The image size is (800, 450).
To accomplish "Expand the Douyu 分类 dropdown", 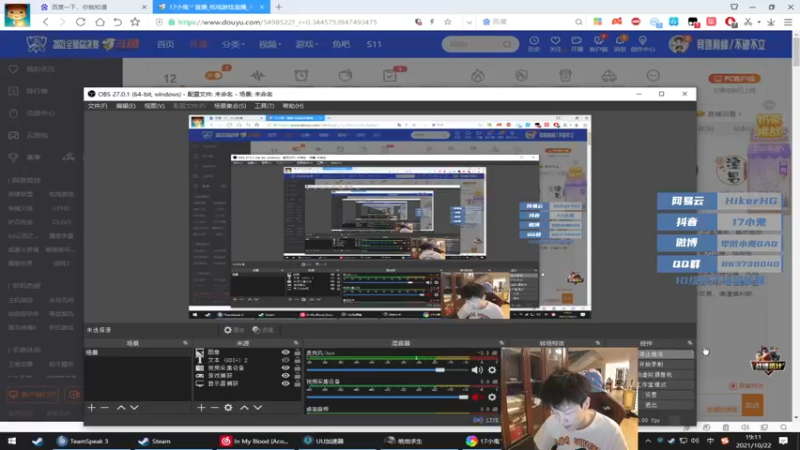I will click(x=233, y=44).
